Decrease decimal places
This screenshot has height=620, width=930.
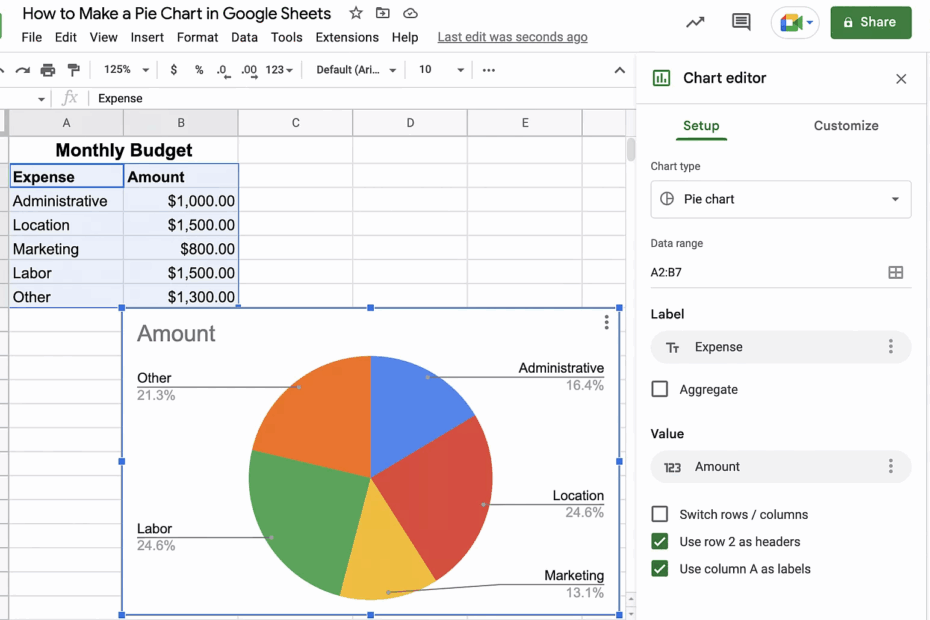(x=223, y=71)
